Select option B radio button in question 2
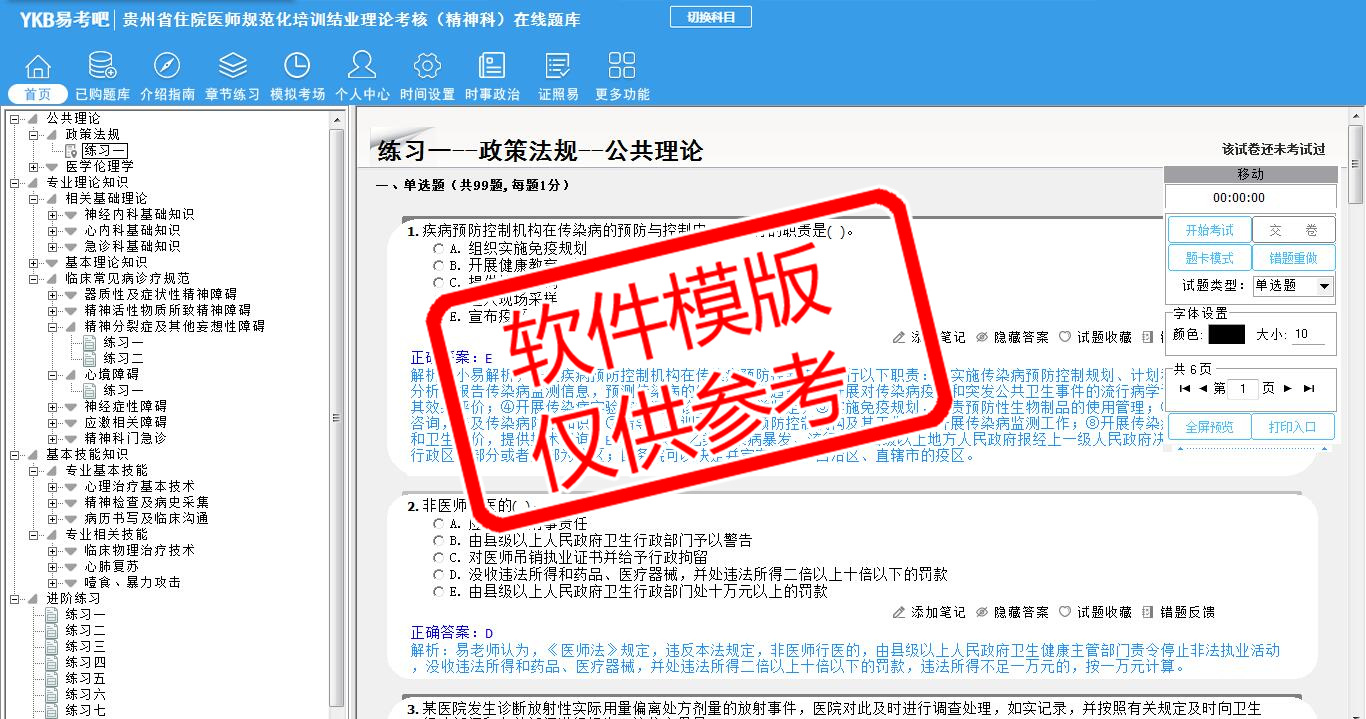Image resolution: width=1366 pixels, height=719 pixels. pyautogui.click(x=438, y=541)
